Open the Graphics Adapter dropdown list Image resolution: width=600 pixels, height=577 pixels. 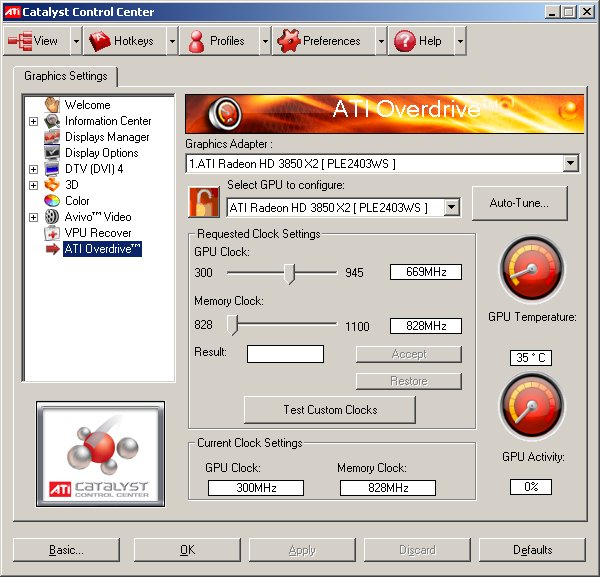[570, 163]
